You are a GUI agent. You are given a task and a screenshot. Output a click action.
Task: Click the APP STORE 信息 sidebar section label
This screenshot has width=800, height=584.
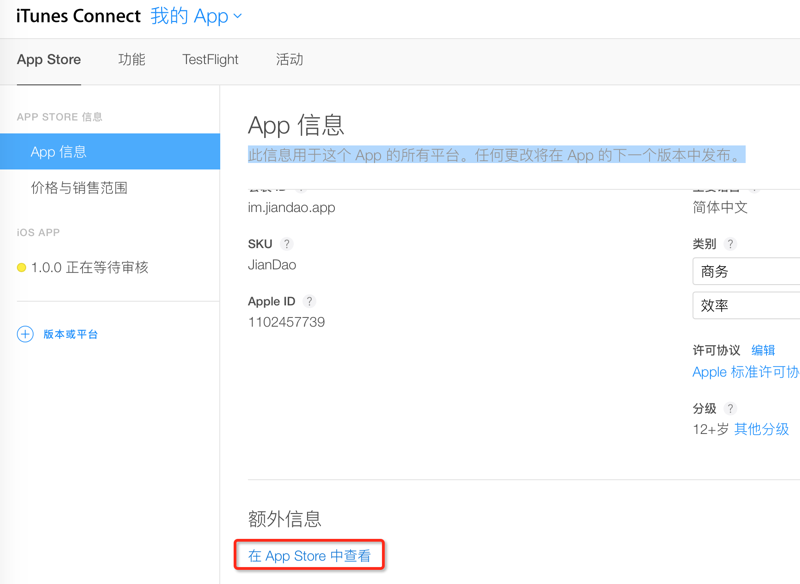click(x=60, y=117)
